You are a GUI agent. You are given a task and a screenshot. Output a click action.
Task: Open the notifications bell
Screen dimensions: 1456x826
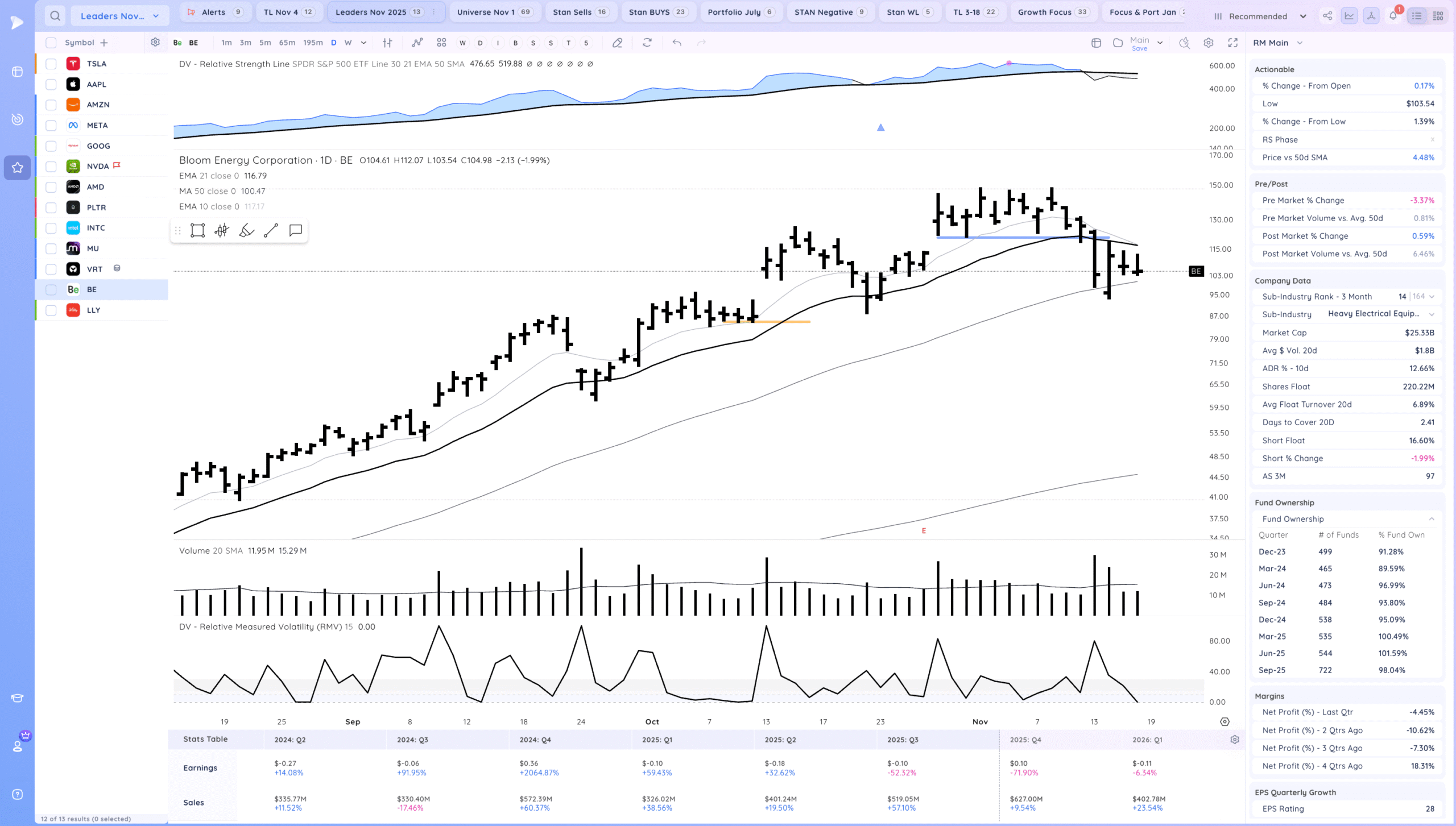coord(1393,16)
